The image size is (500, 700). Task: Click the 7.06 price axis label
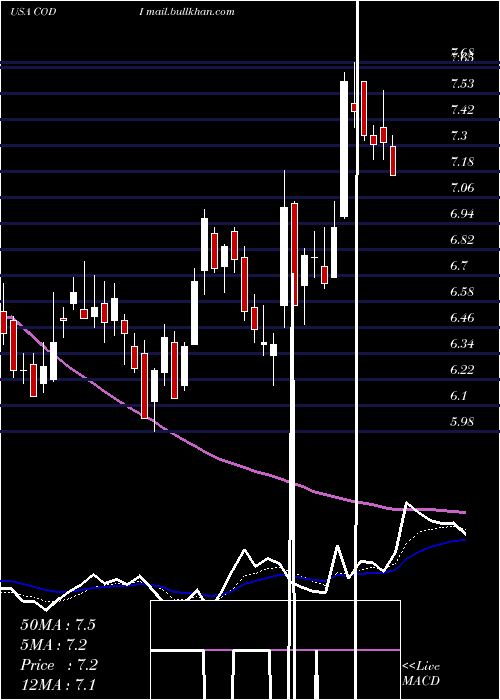pyautogui.click(x=462, y=188)
